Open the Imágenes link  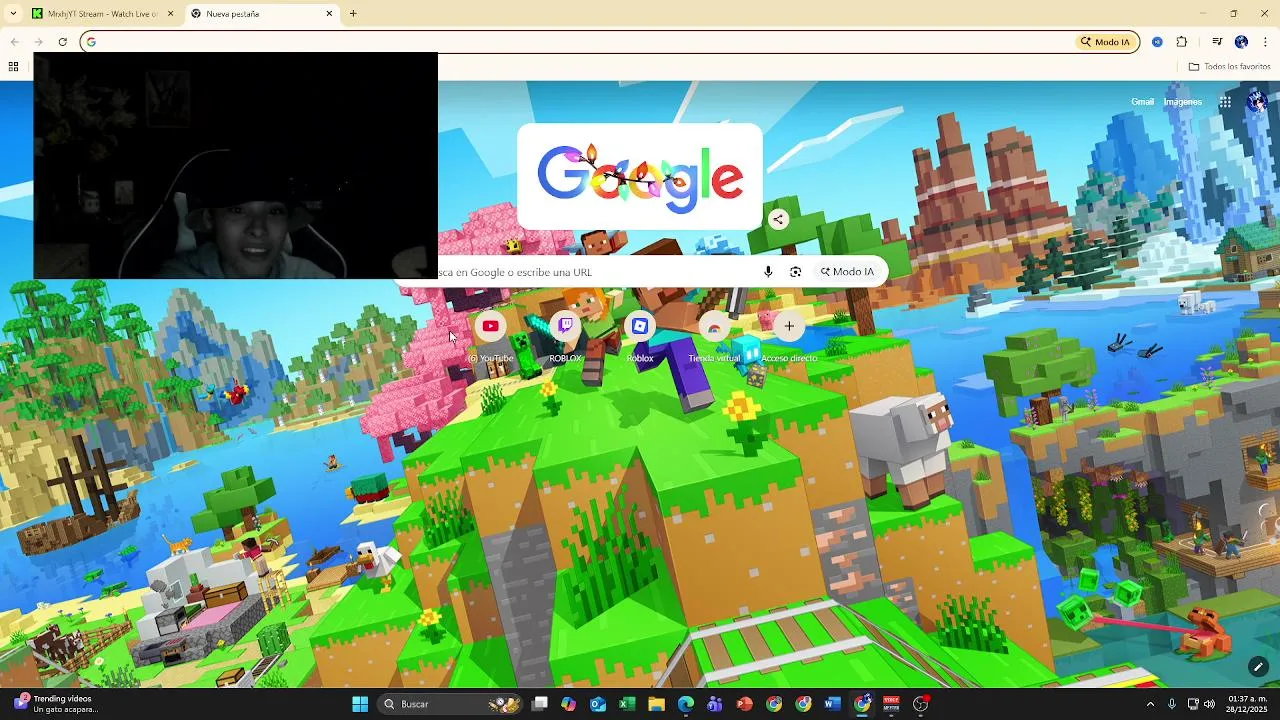click(x=1182, y=102)
